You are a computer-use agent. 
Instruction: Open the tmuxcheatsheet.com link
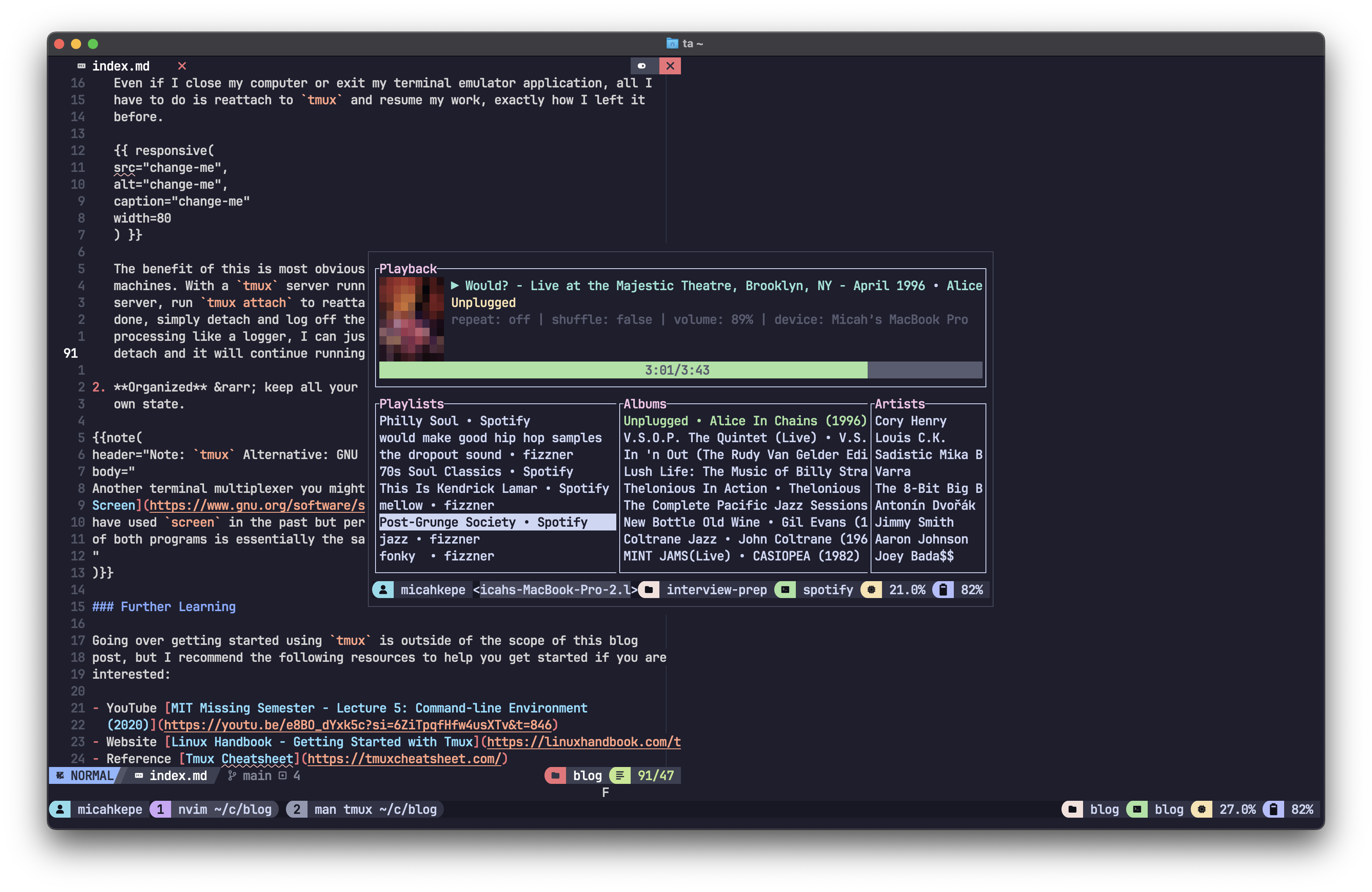[404, 758]
